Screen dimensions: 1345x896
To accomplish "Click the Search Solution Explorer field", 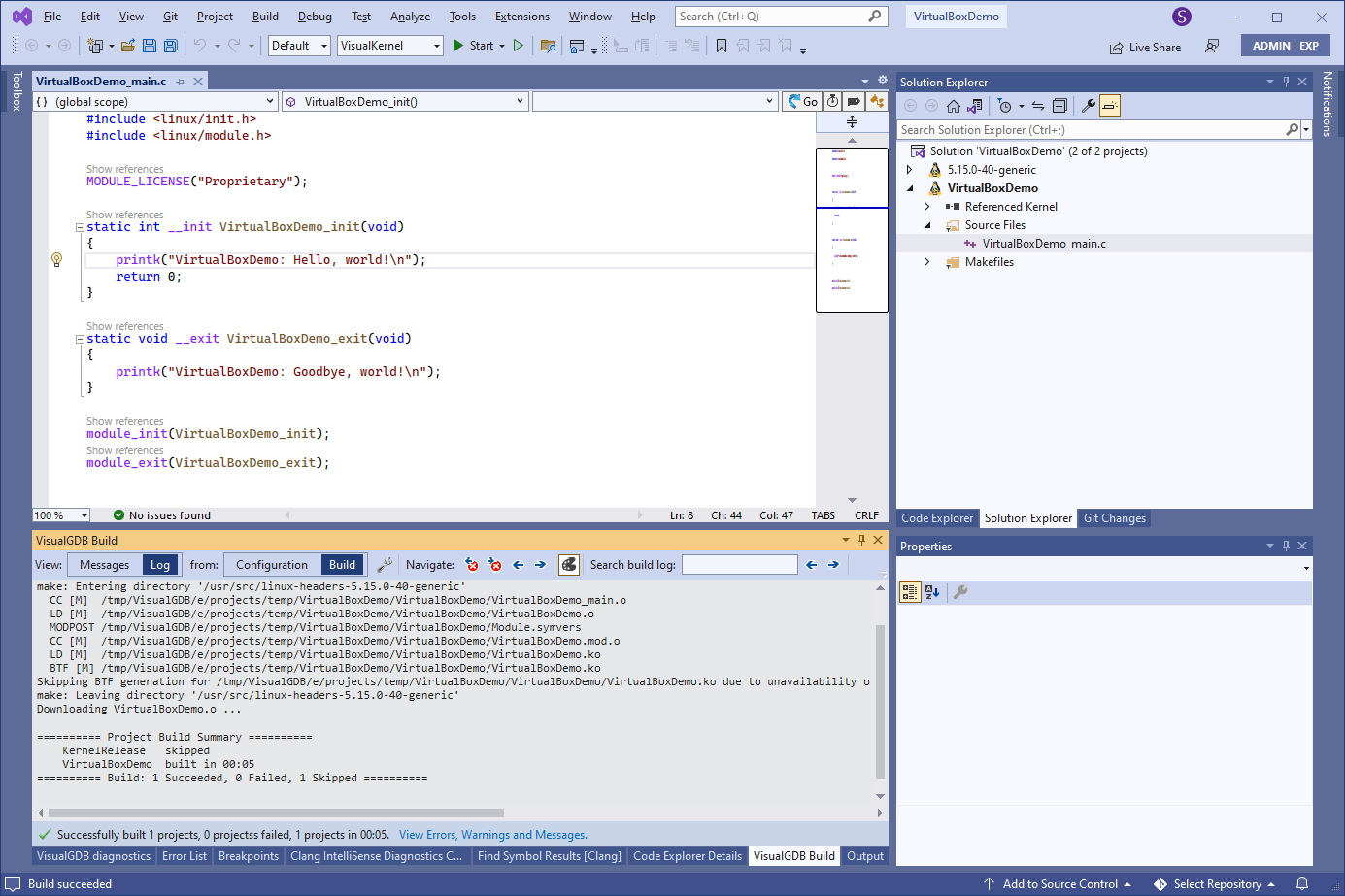I will click(1092, 129).
